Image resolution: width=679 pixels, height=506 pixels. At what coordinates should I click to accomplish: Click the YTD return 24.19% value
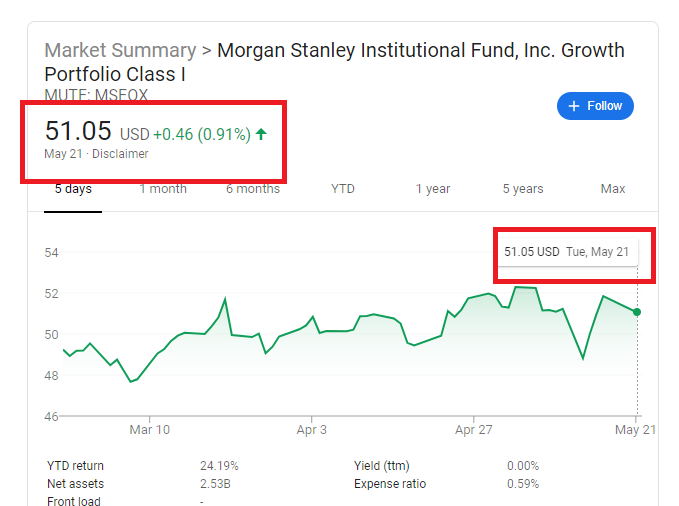[x=219, y=466]
